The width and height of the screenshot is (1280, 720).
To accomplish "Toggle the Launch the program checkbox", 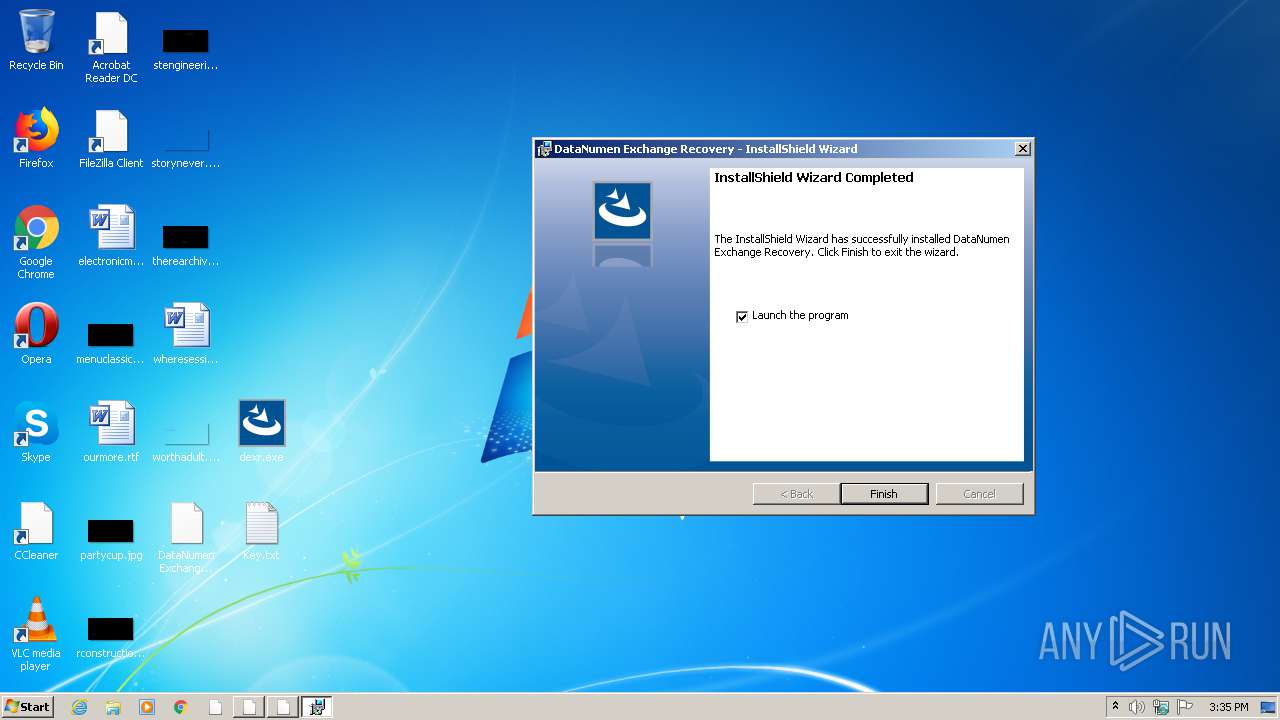I will [742, 316].
